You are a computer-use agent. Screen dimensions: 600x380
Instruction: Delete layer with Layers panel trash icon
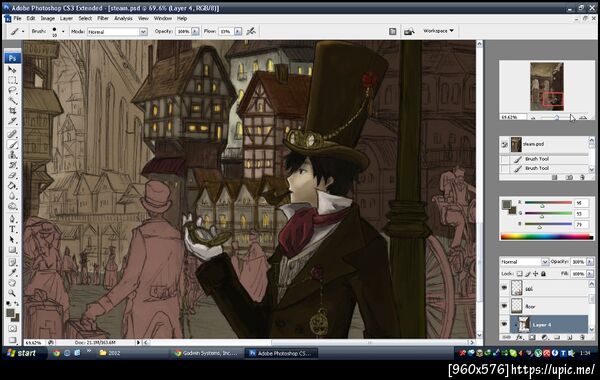582,338
